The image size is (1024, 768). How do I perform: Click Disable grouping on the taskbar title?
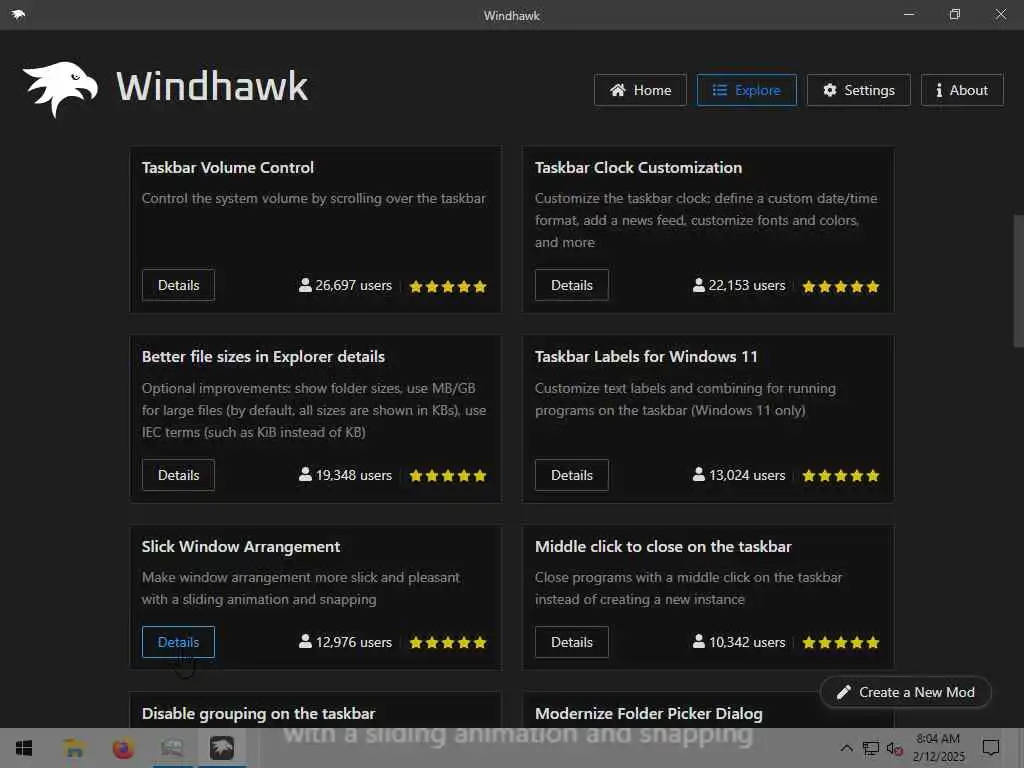[x=259, y=714]
